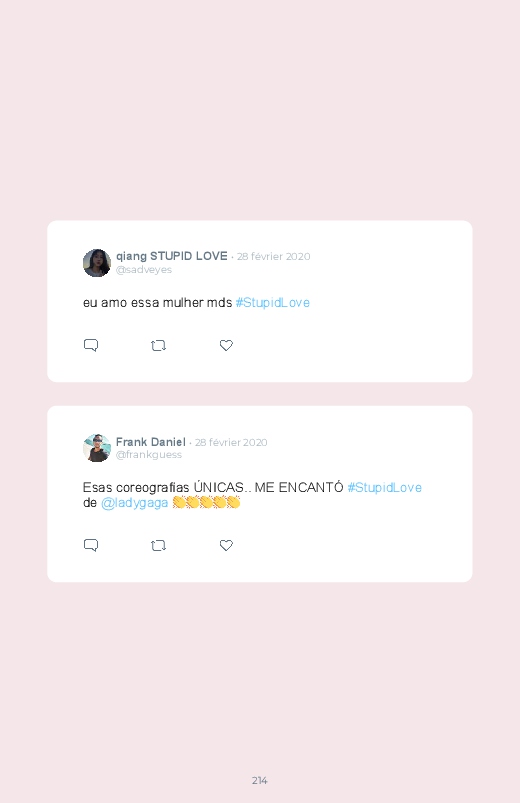The image size is (520, 803).
Task: Click reply icon on qiang's tweet
Action: 91,345
